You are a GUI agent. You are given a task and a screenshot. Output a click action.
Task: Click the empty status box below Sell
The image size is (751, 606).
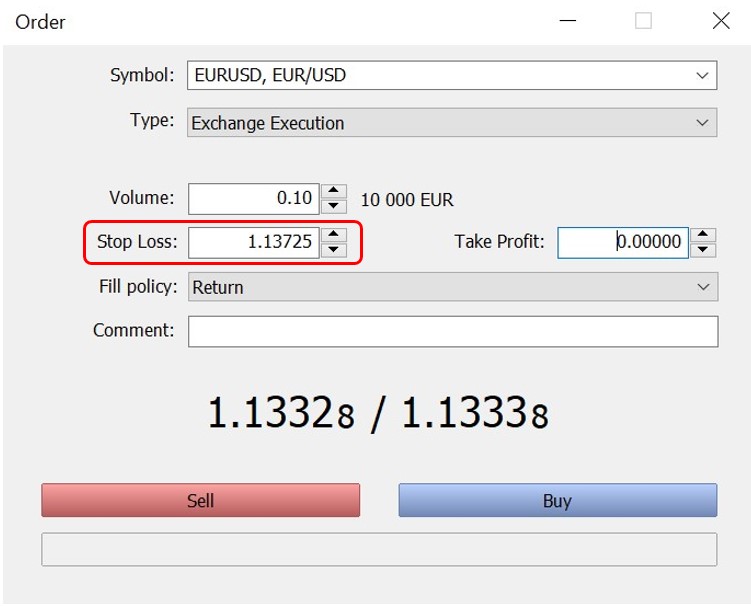tap(379, 549)
